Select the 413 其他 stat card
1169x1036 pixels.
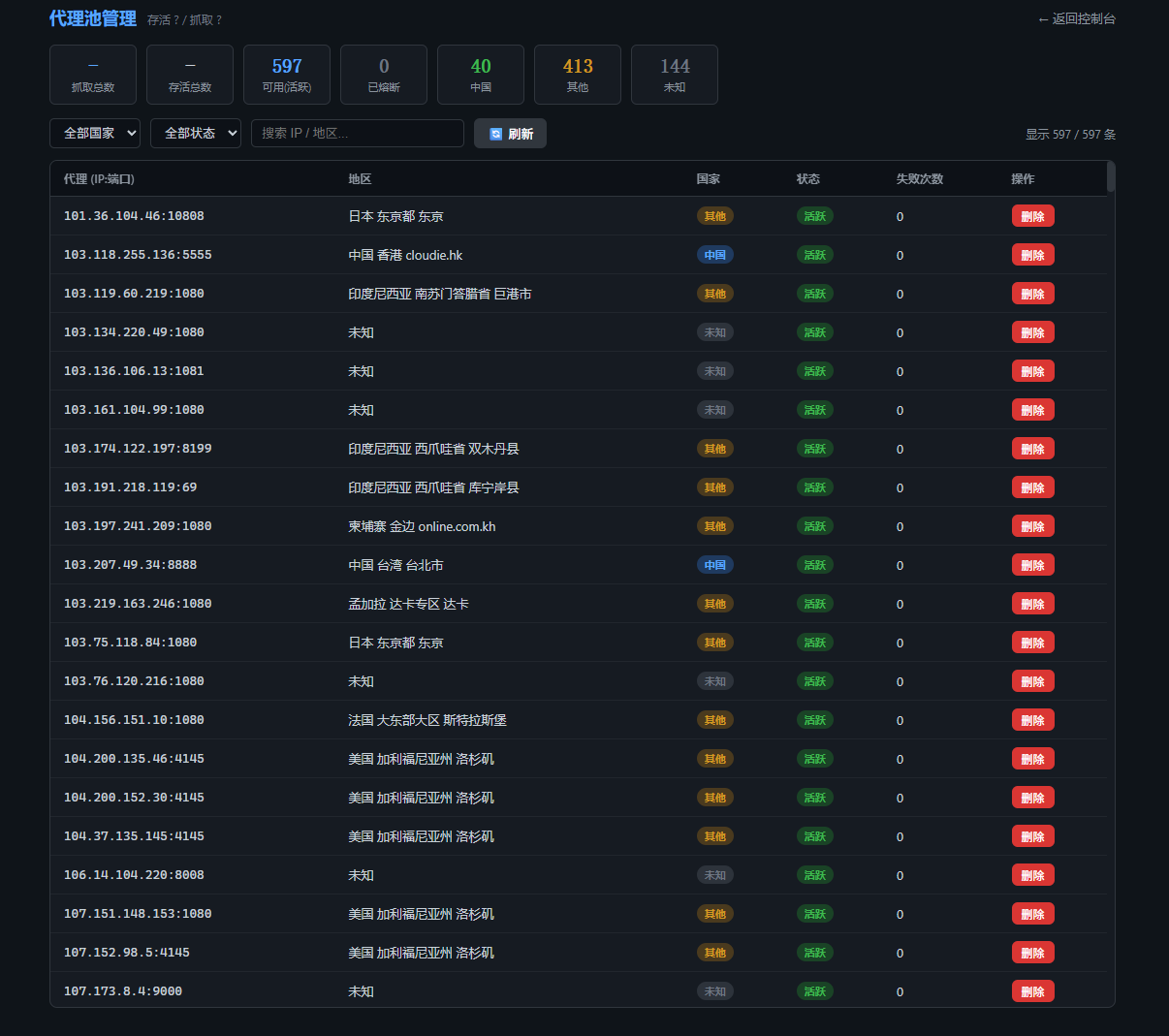578,75
